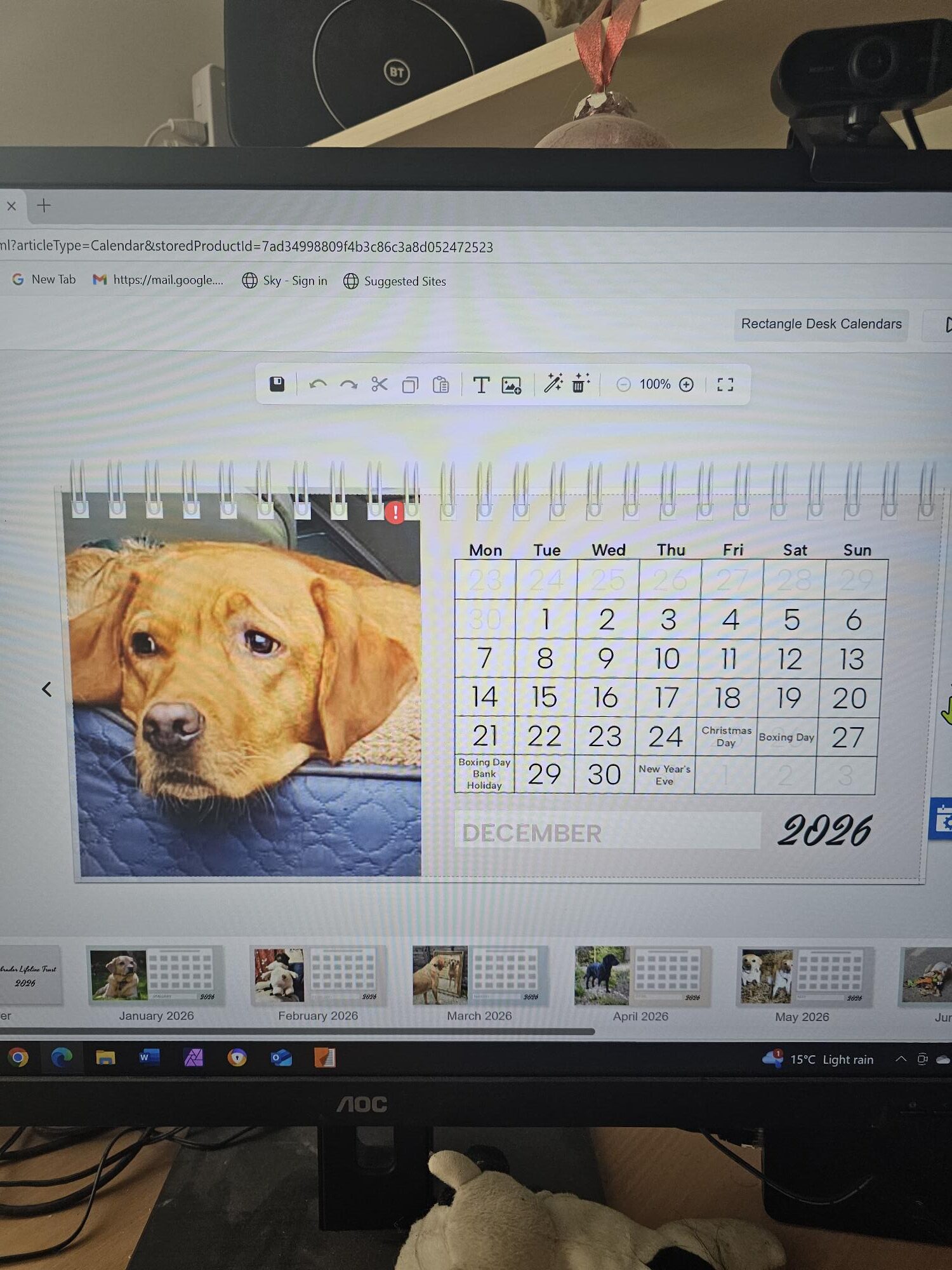952x1270 pixels.
Task: Click the Boxing Day Bank Holiday cell
Action: click(484, 773)
